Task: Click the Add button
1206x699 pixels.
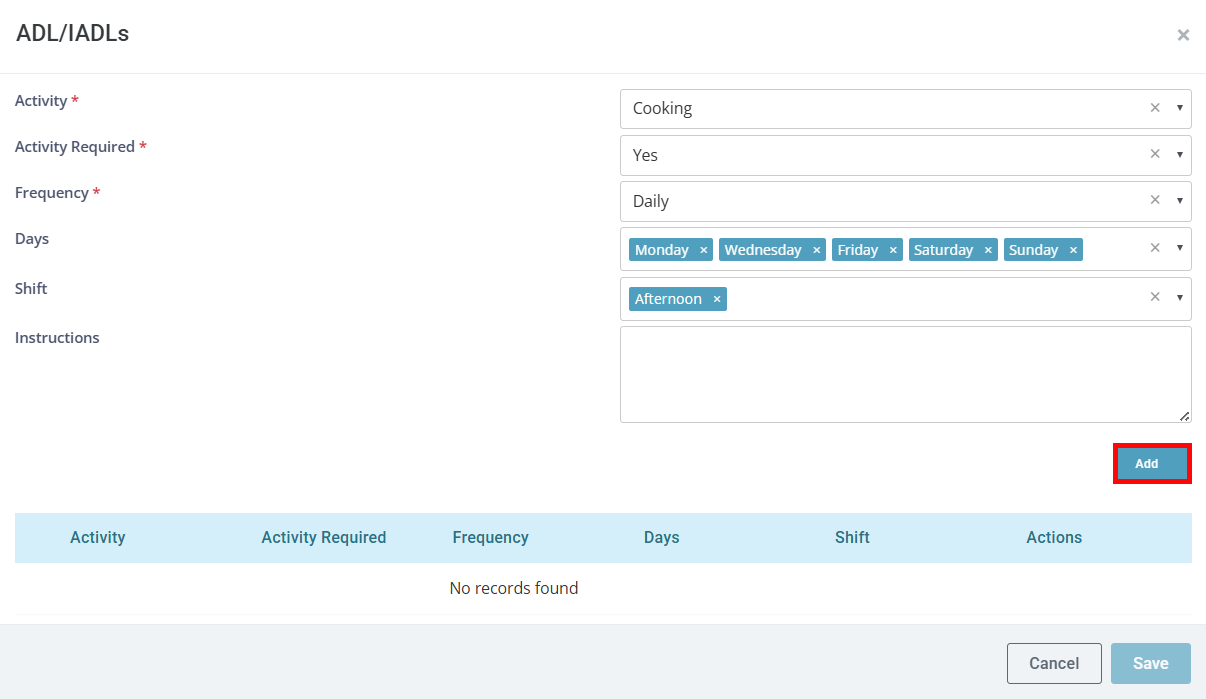Action: [x=1151, y=464]
